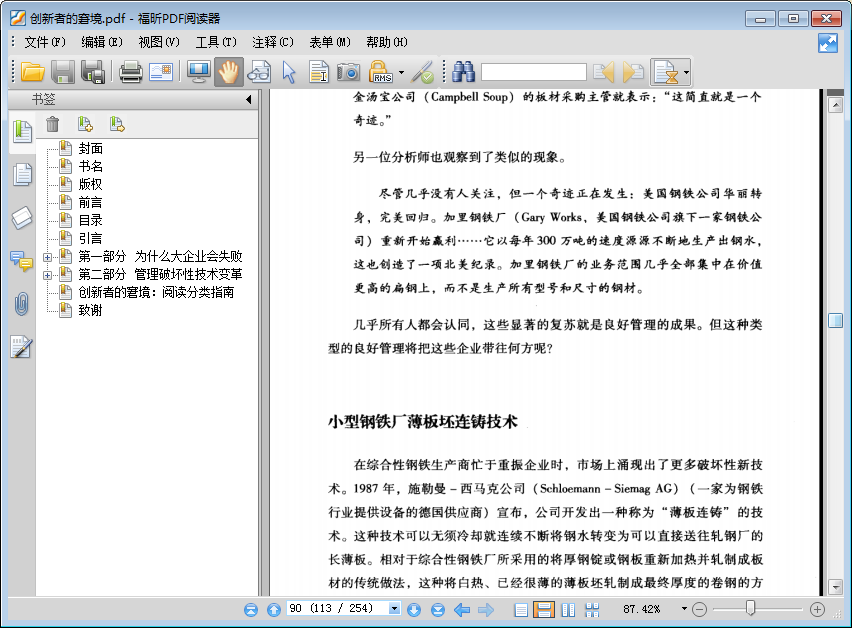Show Pages thumbnail panel in sidebar
Screen dimensions: 852x628
click(22, 174)
